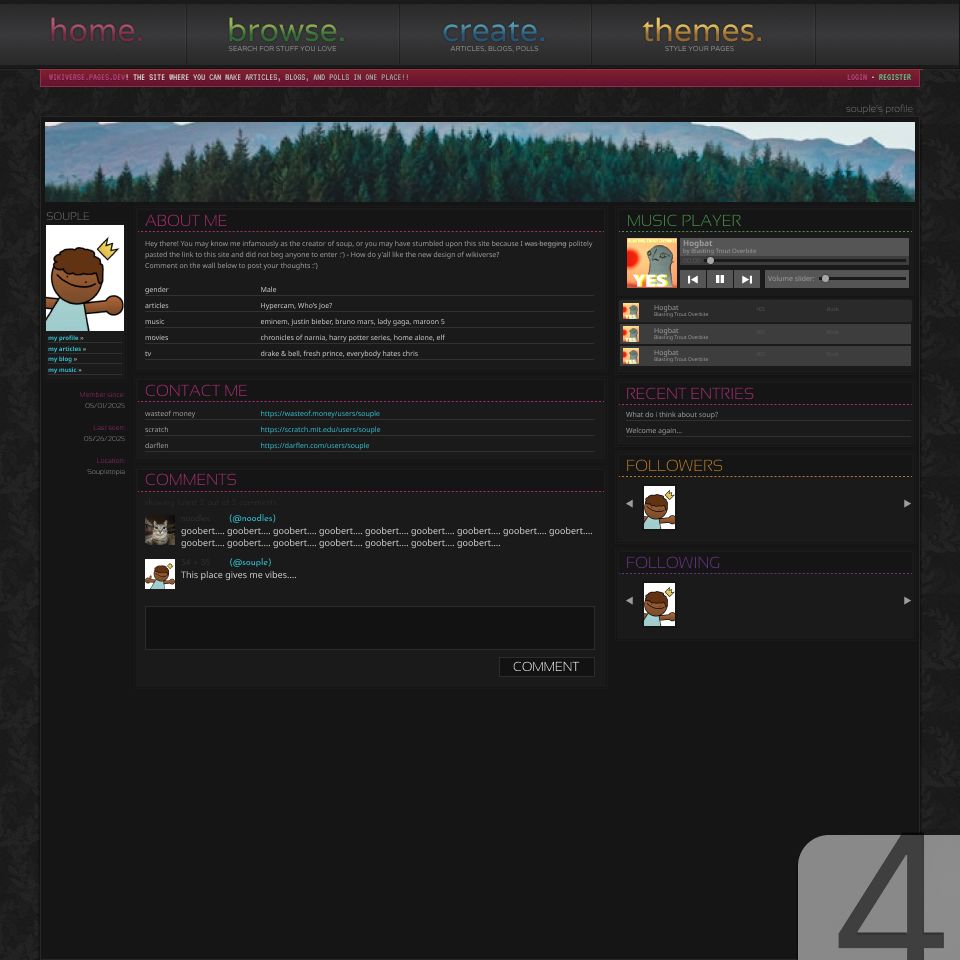
Task: Click the Register link
Action: tap(894, 77)
